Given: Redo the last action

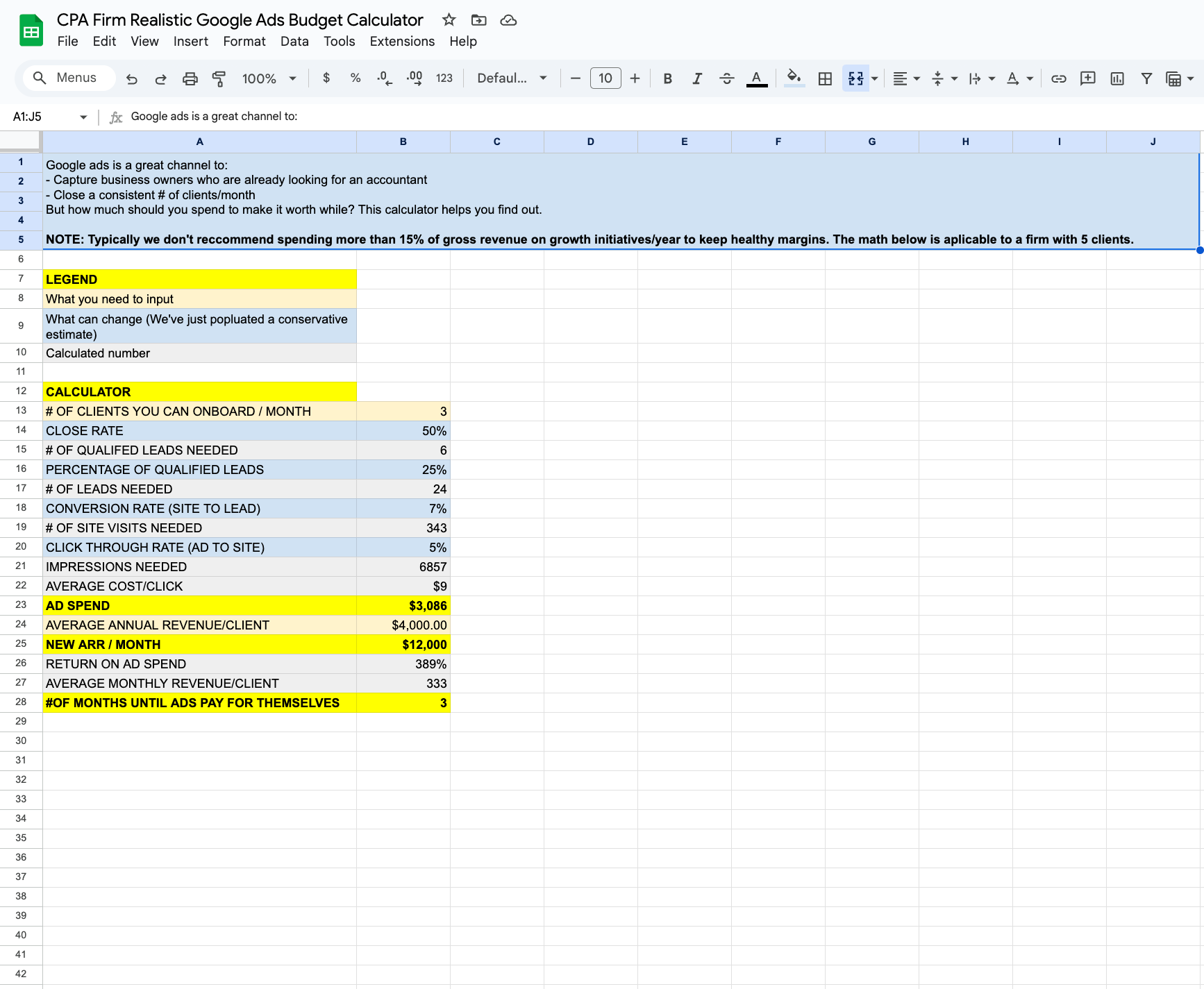Looking at the screenshot, I should 160,78.
